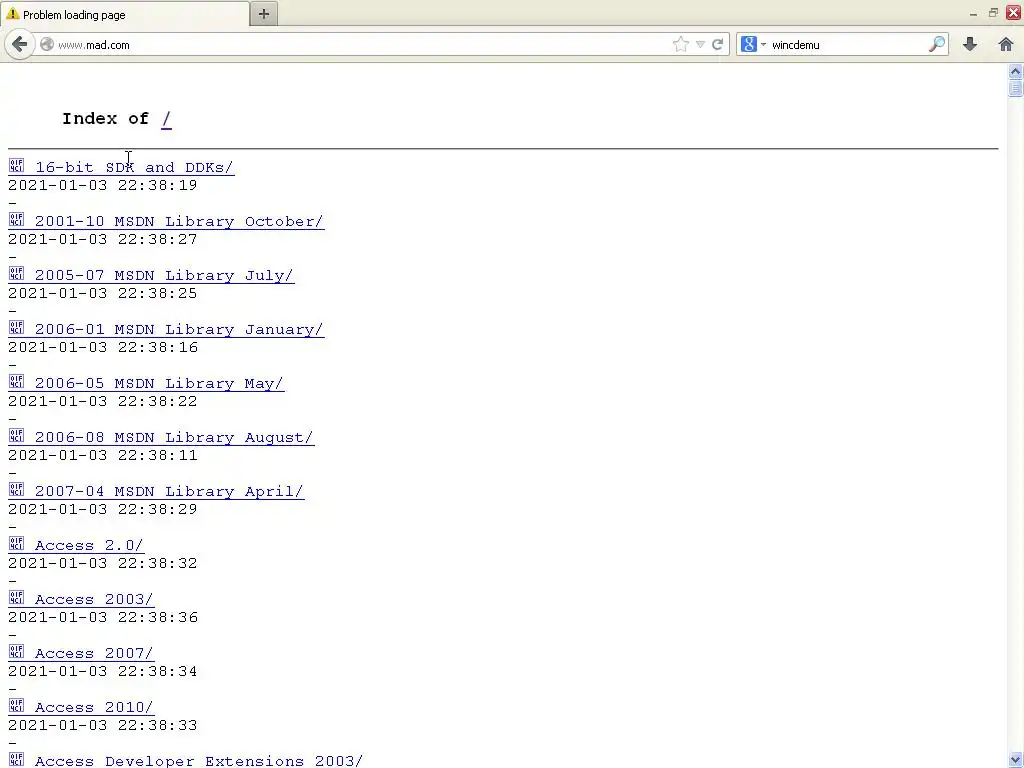Open the 'Access 2.0/' folder link
This screenshot has width=1024, height=768.
coord(89,545)
